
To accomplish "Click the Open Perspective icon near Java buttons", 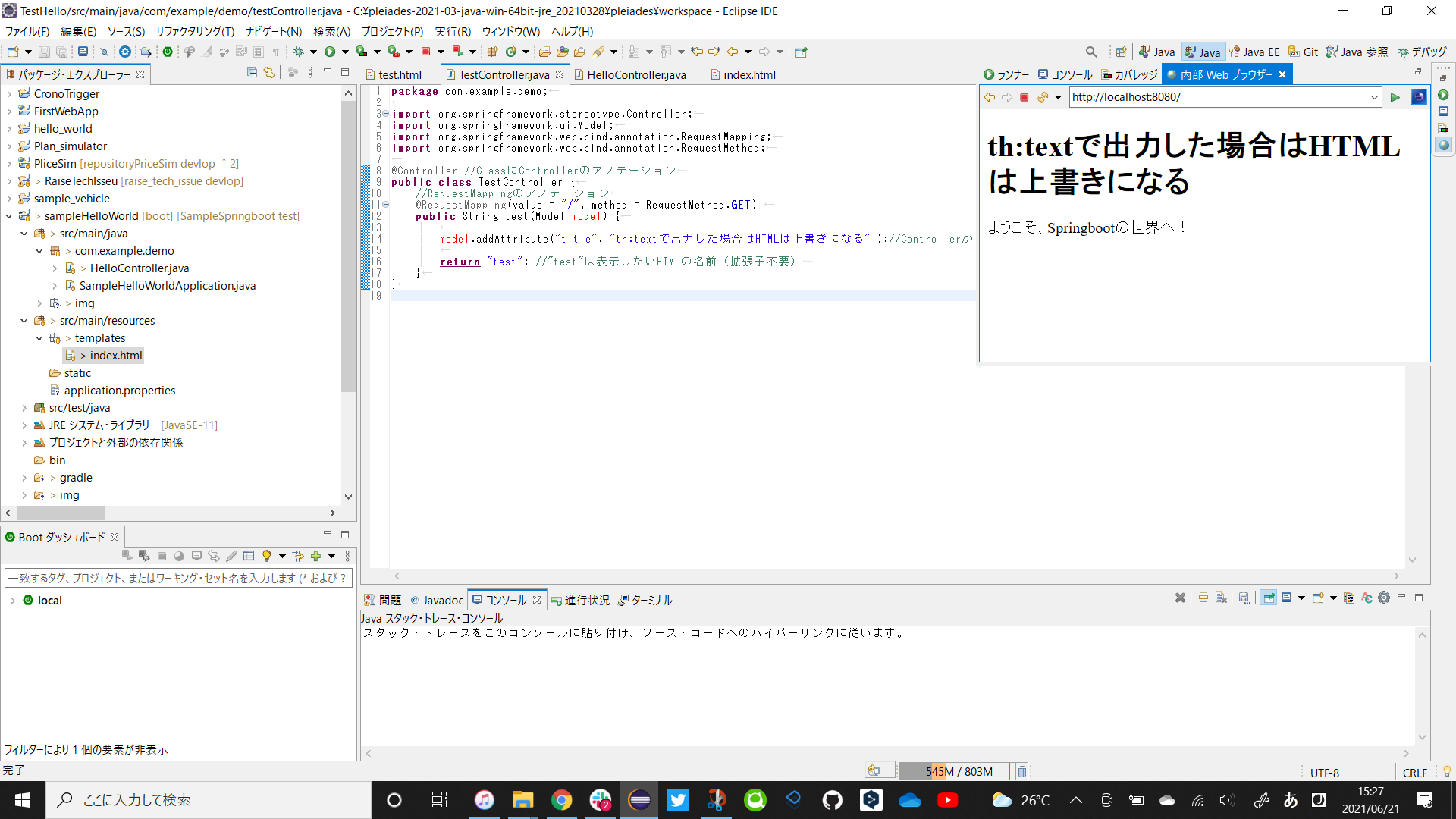I will pyautogui.click(x=1122, y=51).
